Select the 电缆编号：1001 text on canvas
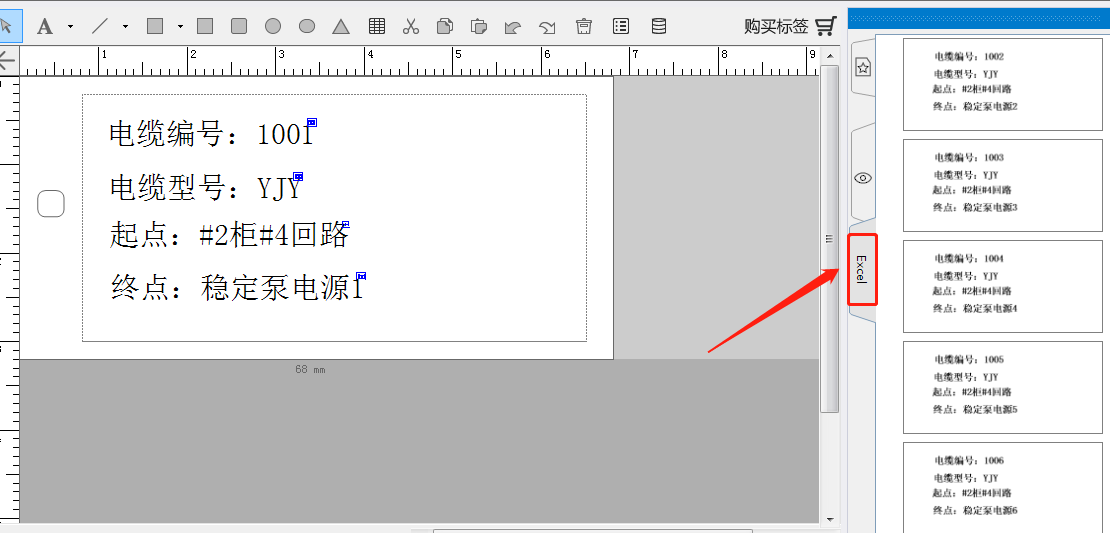1110x533 pixels. click(x=211, y=134)
